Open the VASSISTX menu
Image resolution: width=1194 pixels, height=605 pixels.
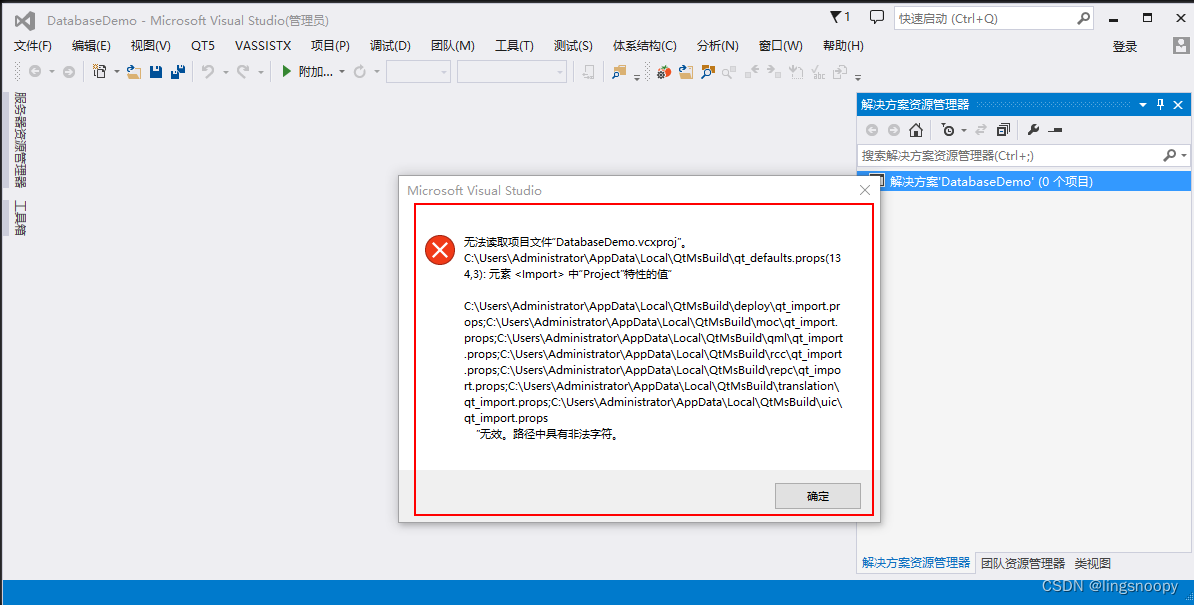263,46
